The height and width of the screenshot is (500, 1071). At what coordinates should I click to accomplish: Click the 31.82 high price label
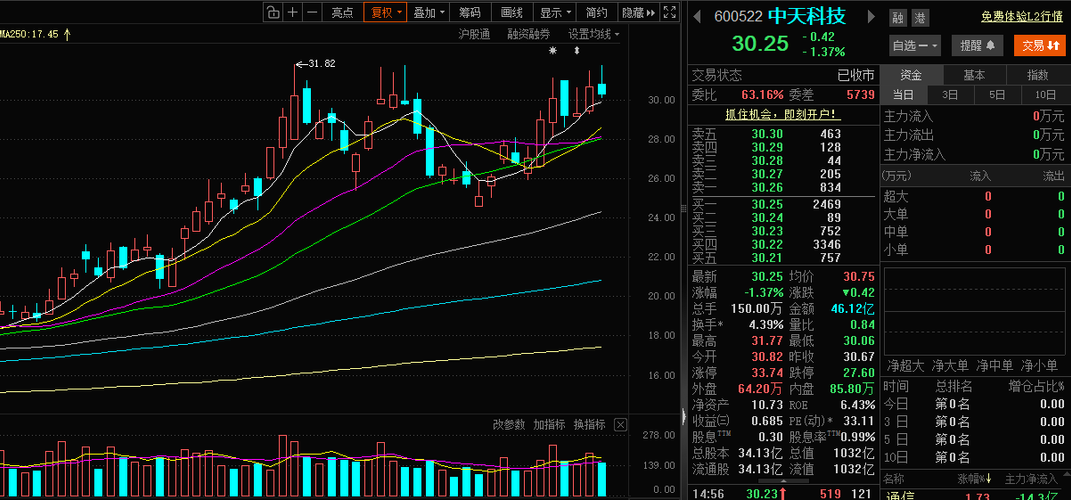click(321, 64)
